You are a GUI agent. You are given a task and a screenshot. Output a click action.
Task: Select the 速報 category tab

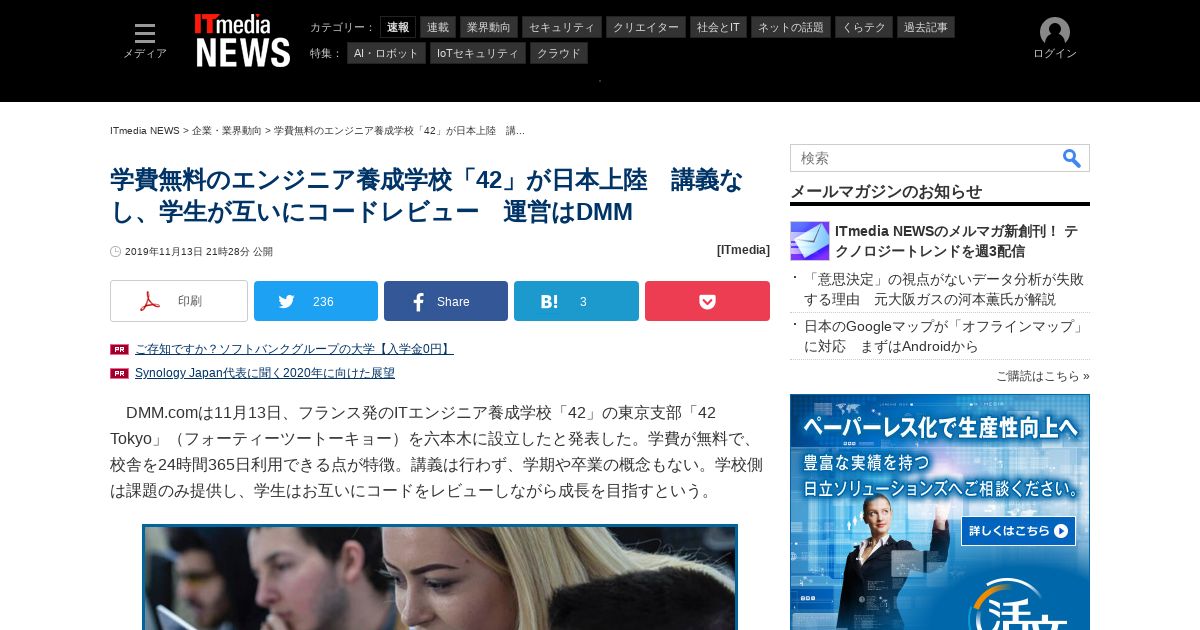(x=398, y=27)
